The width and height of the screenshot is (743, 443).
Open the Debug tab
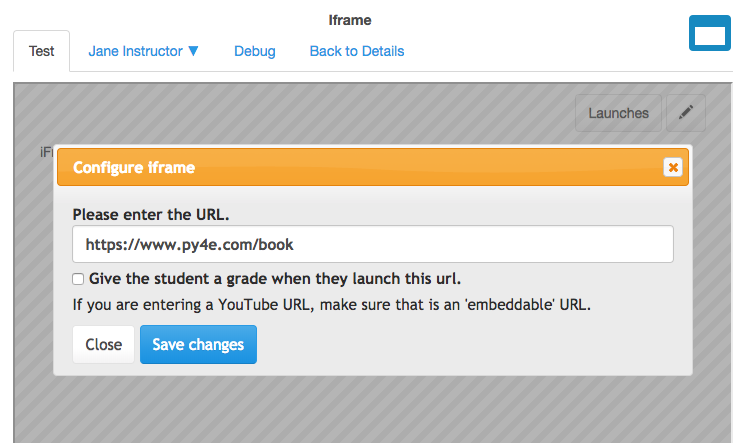[254, 51]
